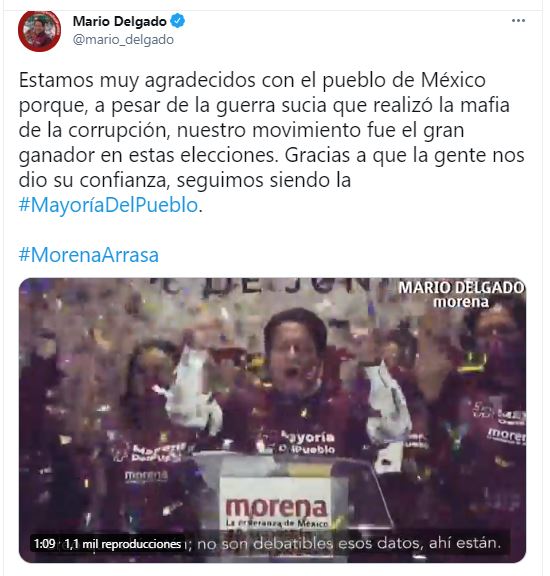Open the Mario Delgado display name link
Image resolution: width=550 pixels, height=576 pixels.
click(x=120, y=21)
